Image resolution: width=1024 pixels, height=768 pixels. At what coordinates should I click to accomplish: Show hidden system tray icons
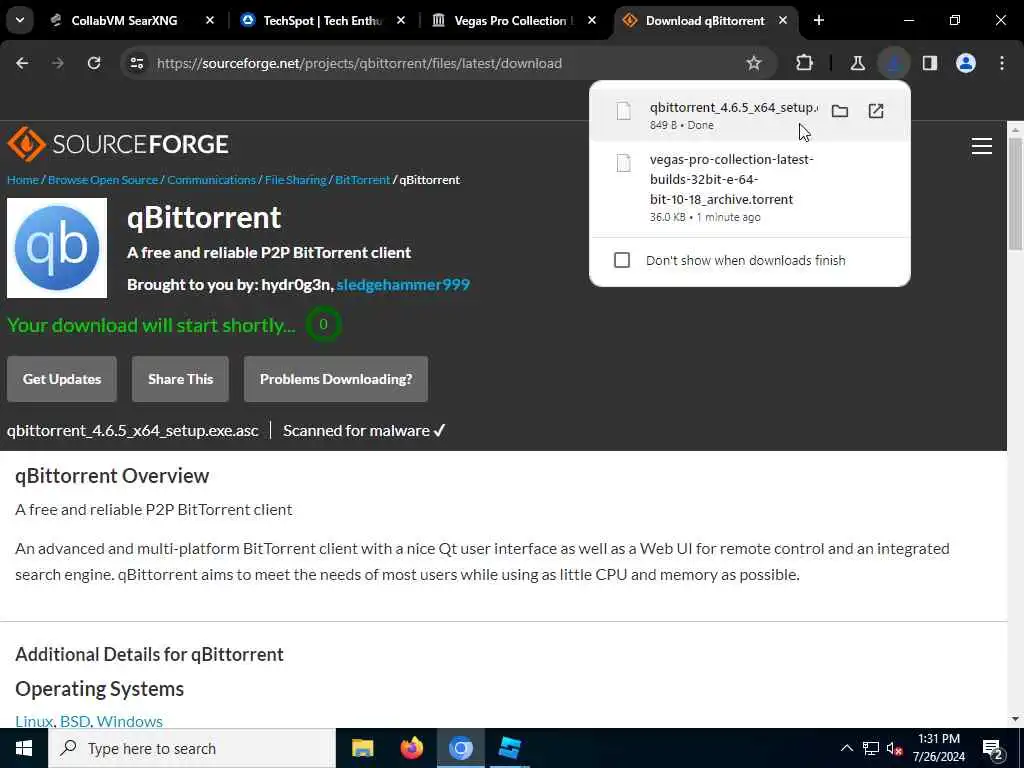tap(846, 748)
